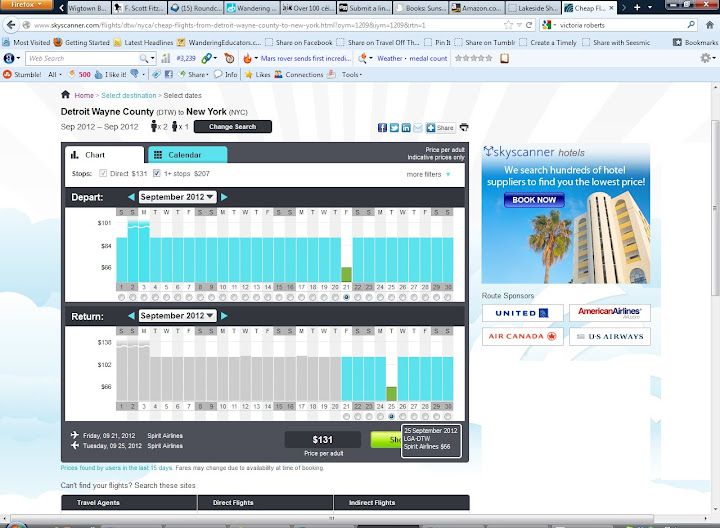This screenshot has height=528, width=720.
Task: Click the StumbleUpon Stumble! icon
Action: [7, 74]
